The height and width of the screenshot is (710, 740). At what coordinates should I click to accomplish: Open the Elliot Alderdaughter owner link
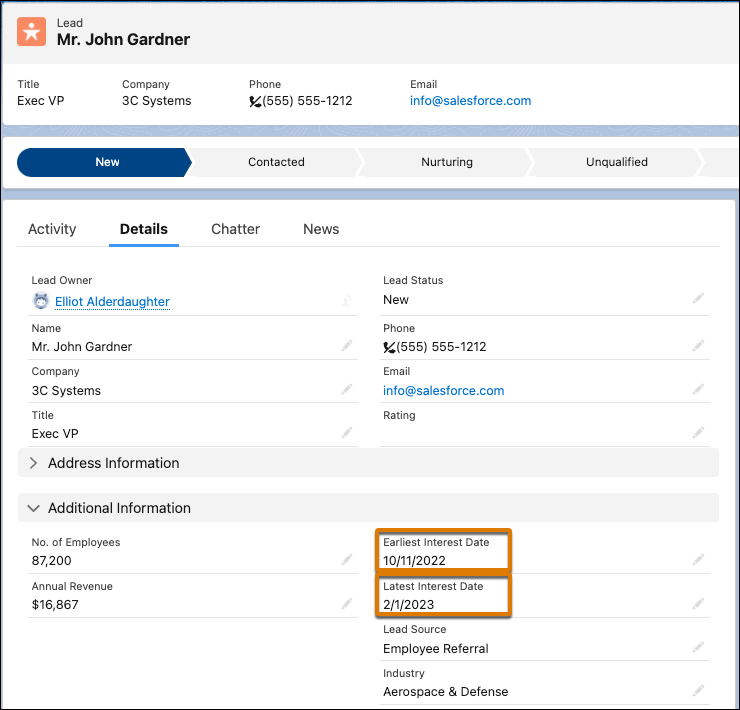point(112,302)
